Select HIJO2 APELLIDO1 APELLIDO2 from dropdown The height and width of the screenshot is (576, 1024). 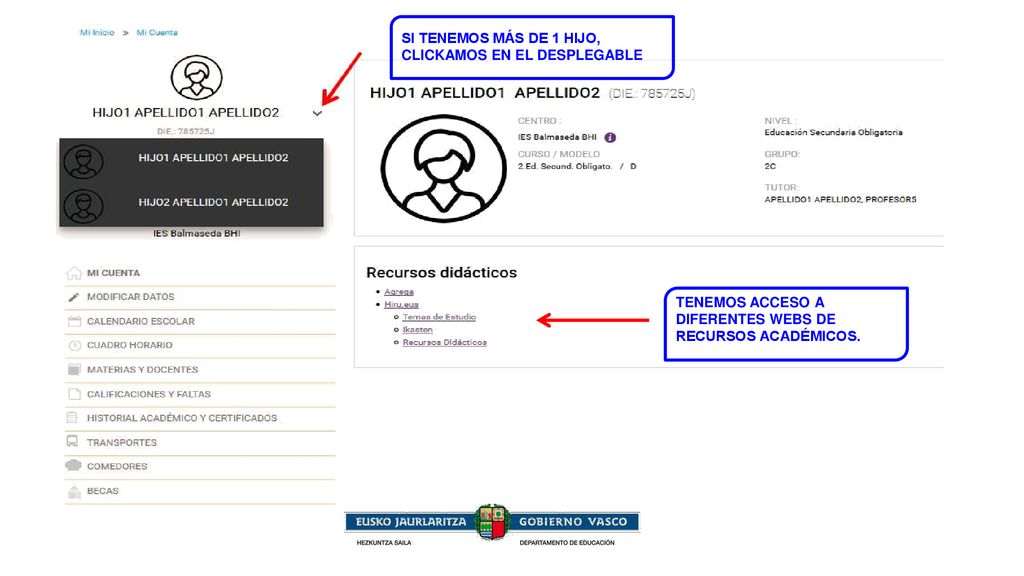[x=191, y=205]
